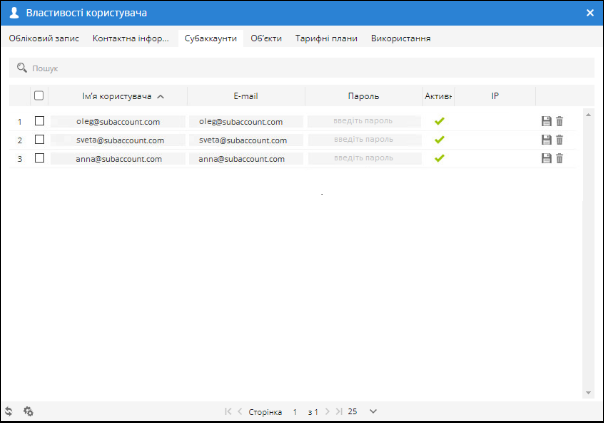The height and width of the screenshot is (423, 605).
Task: Click the IP column header
Action: click(x=495, y=96)
